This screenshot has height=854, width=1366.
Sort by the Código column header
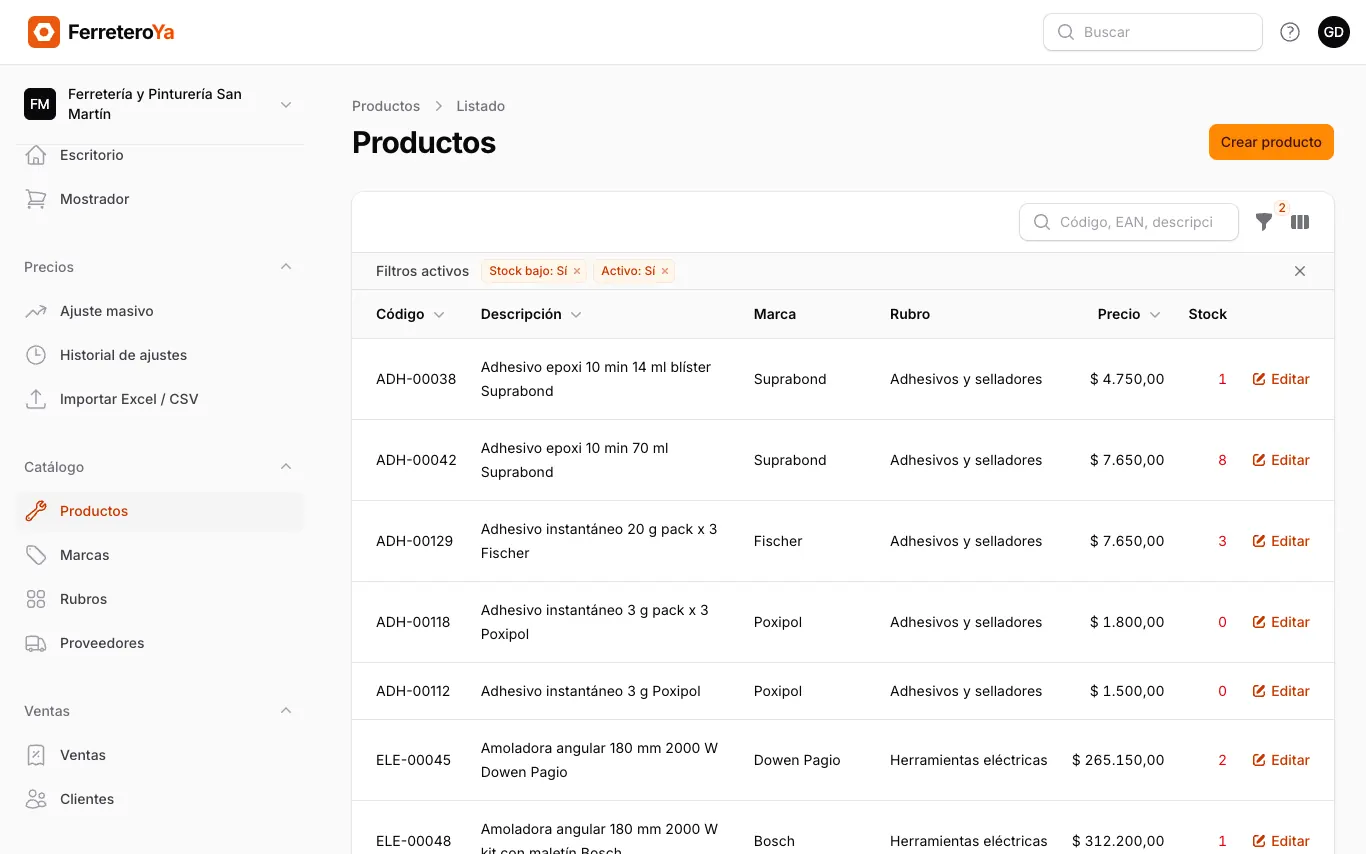tap(410, 314)
